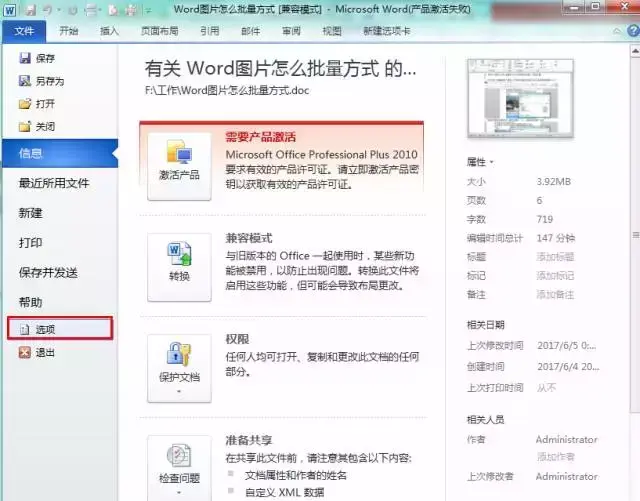Open the Check for Issues (检查问题) dropdown button
Screen dimensions: 640x501
pos(179,468)
